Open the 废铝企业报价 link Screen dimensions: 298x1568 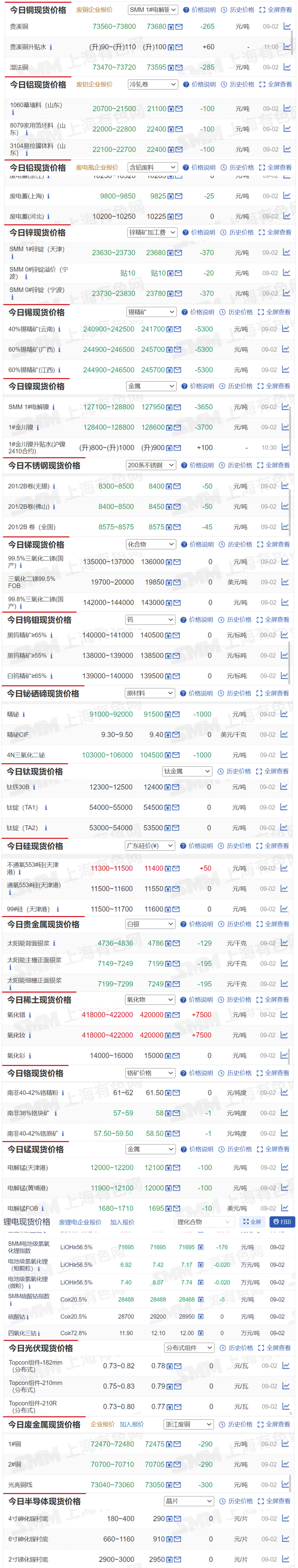point(94,84)
